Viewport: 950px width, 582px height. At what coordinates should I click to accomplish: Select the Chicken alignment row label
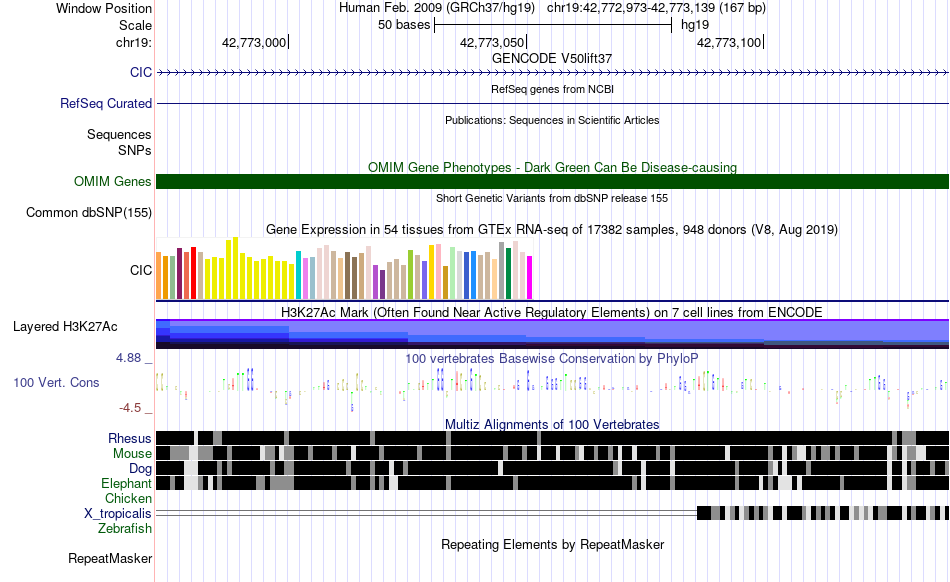coord(128,498)
